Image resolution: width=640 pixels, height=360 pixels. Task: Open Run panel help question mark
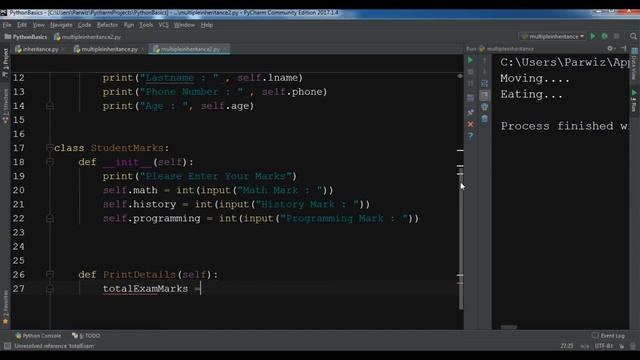(470, 136)
